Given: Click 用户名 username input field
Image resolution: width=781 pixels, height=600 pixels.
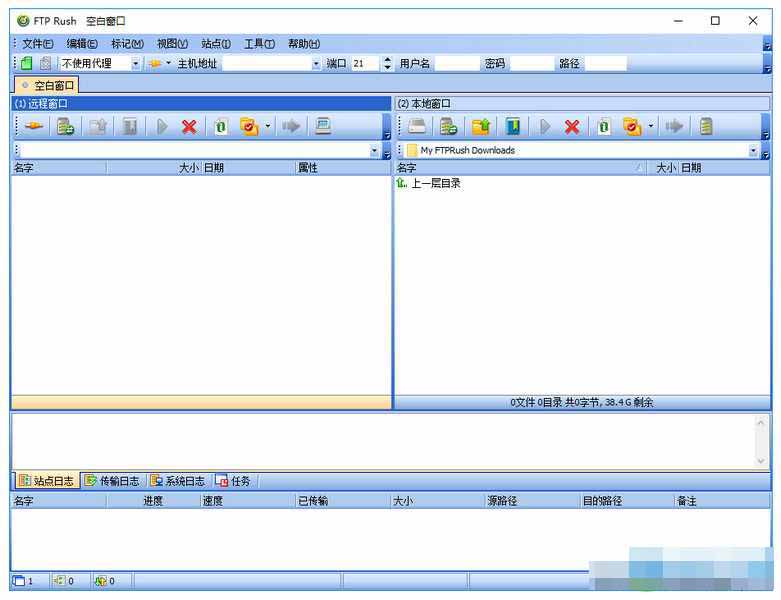Looking at the screenshot, I should tap(456, 64).
